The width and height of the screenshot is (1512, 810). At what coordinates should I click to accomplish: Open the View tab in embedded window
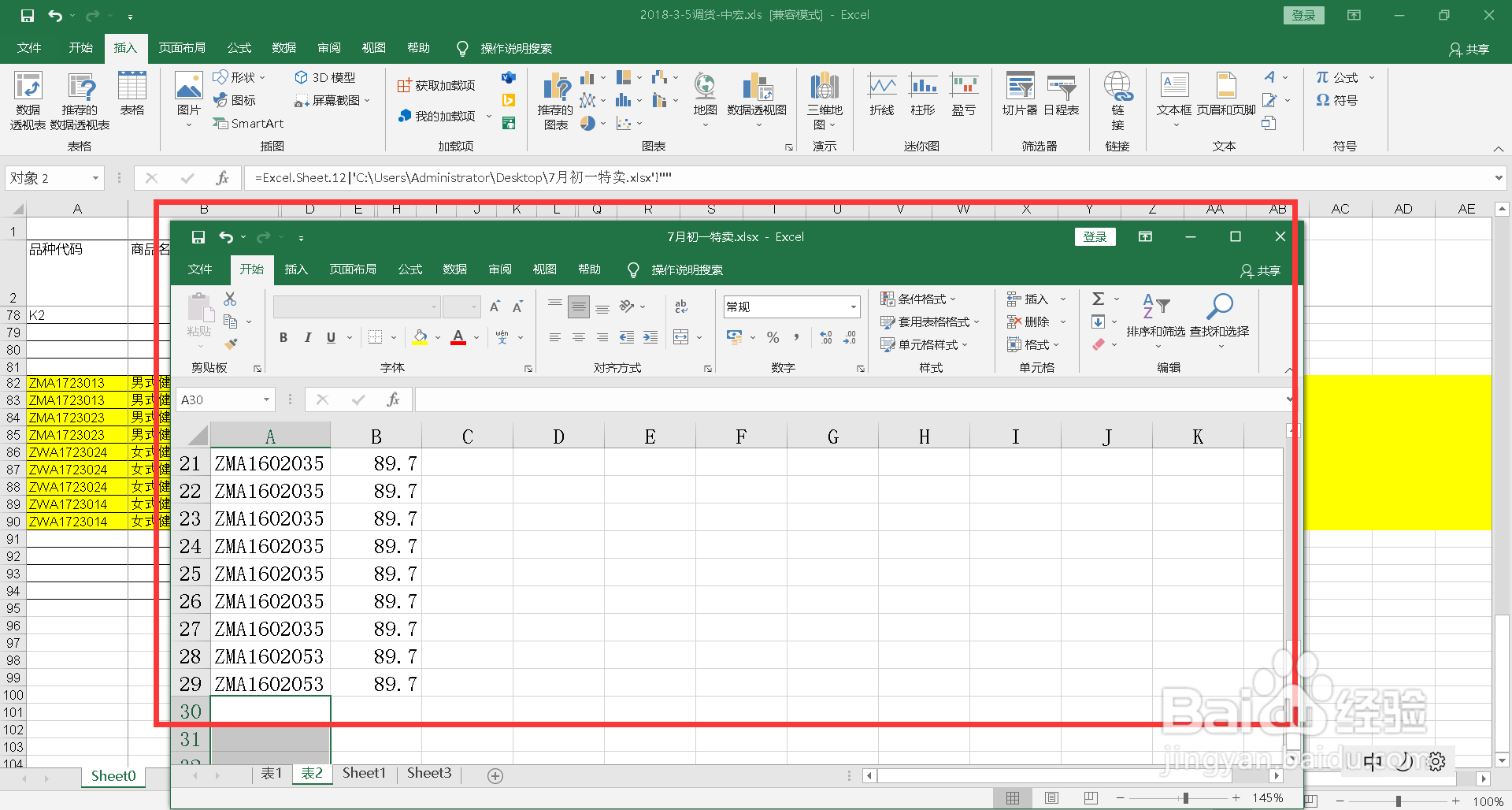[x=545, y=269]
